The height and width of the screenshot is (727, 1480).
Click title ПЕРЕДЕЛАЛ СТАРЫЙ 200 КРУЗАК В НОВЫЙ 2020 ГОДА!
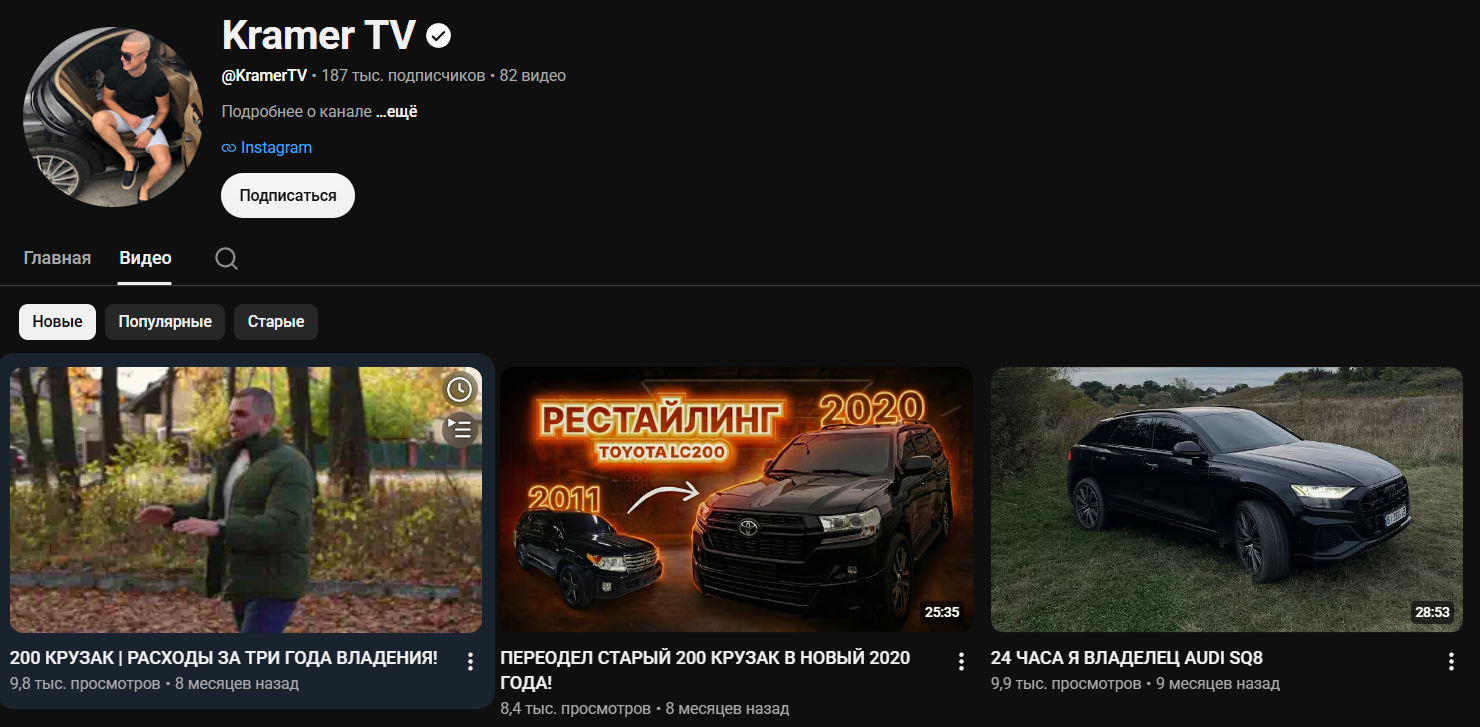coord(705,670)
